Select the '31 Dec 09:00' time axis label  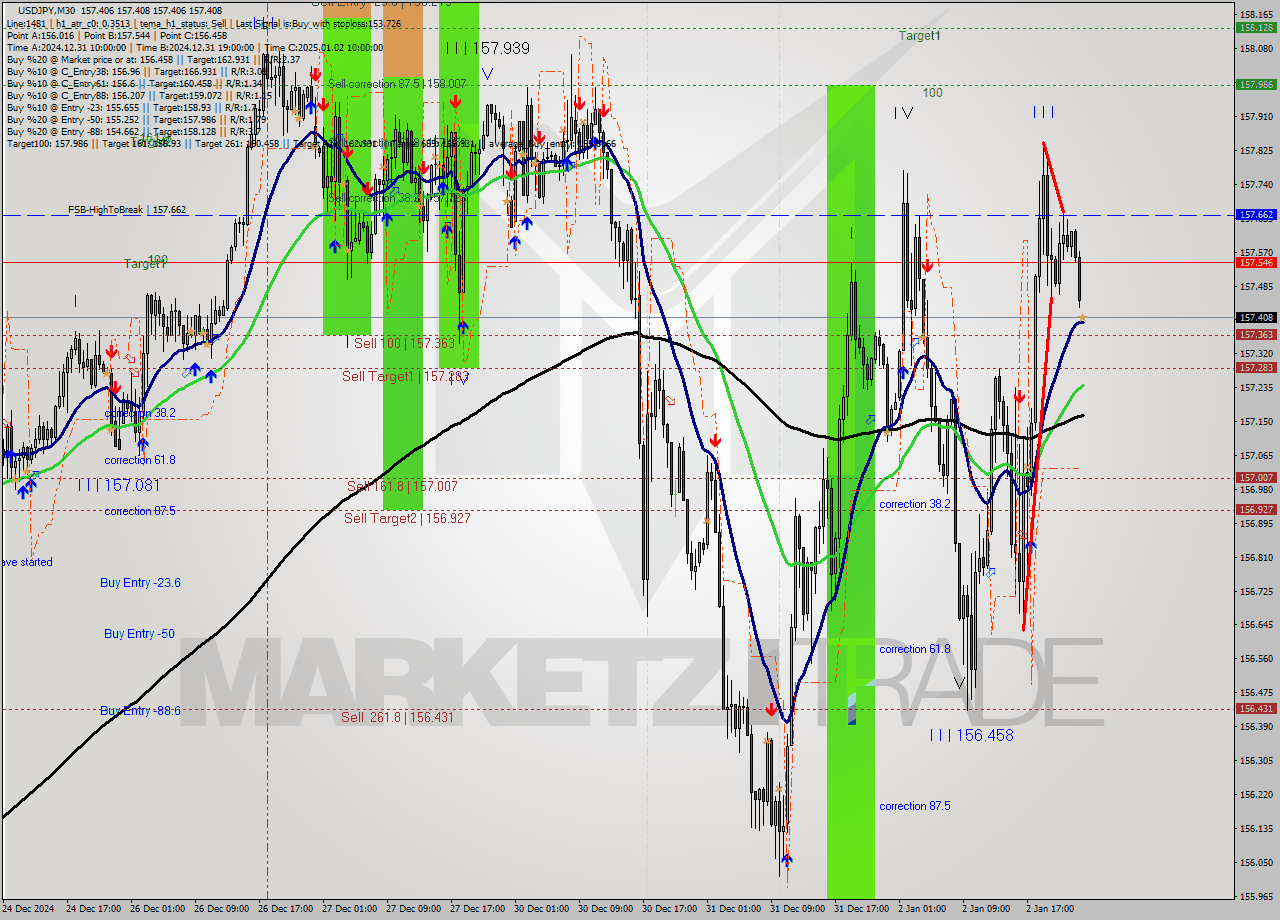(797, 909)
